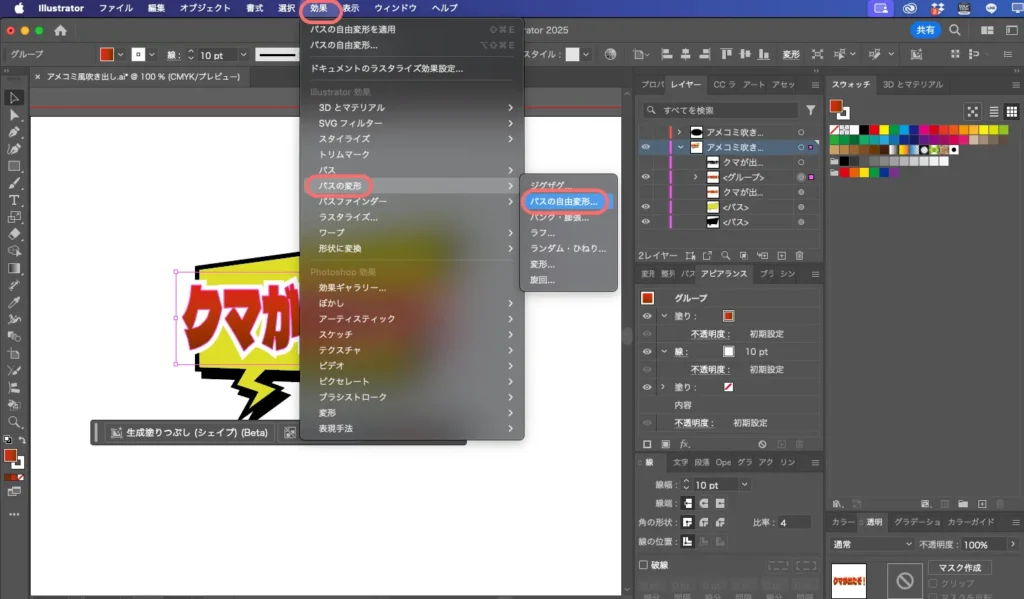Click the 共有 button

point(925,30)
